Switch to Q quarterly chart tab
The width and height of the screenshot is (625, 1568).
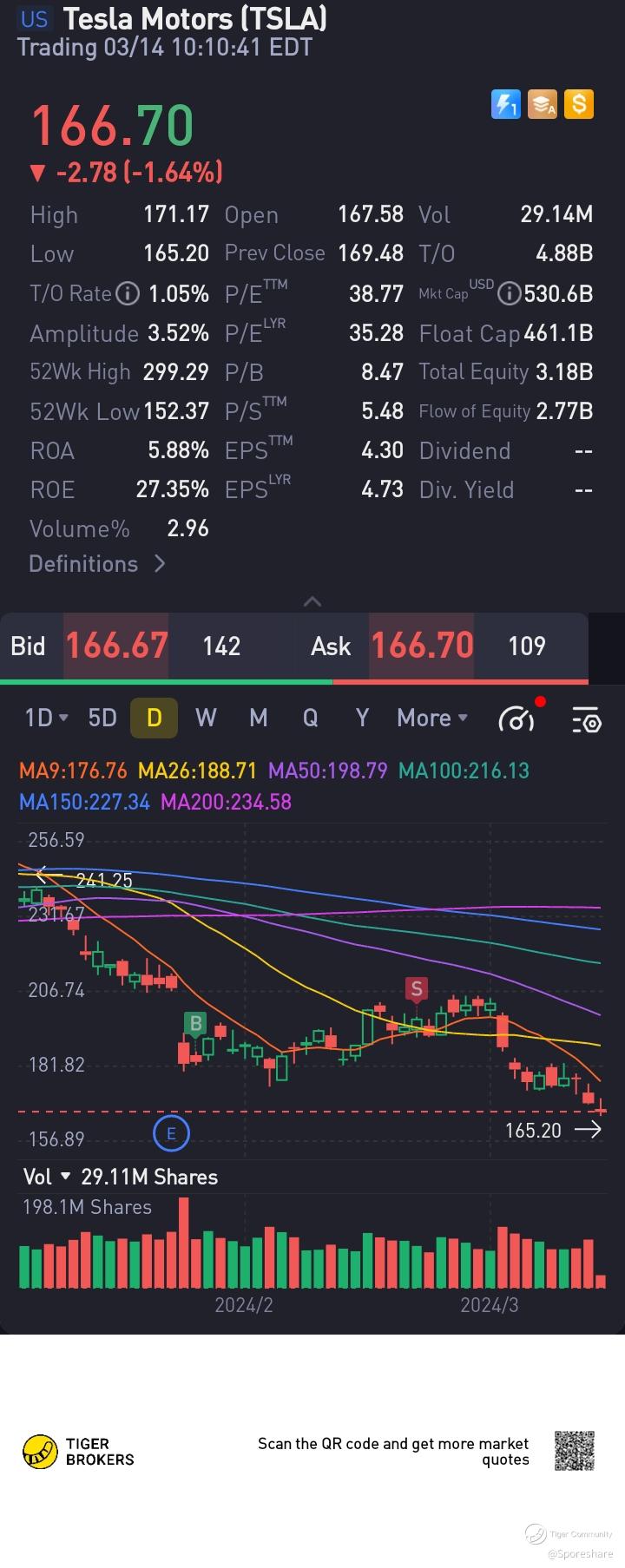(x=310, y=718)
